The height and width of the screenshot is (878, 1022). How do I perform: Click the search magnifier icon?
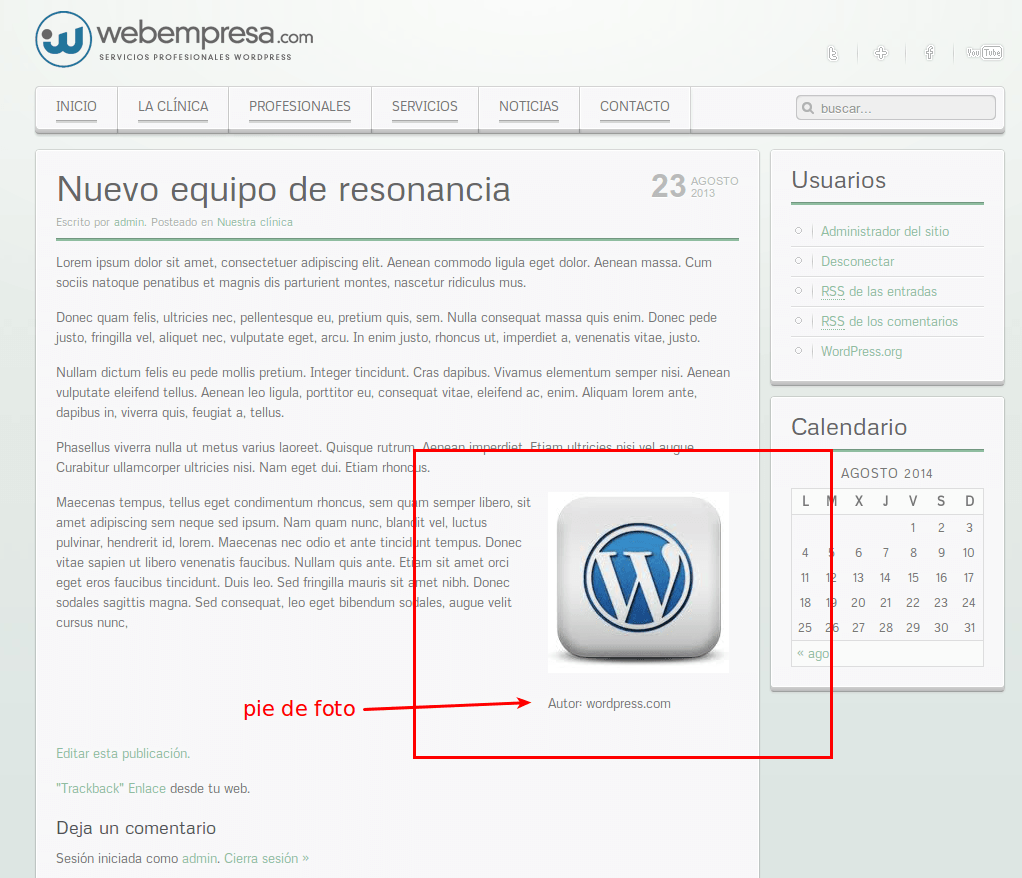click(x=808, y=108)
